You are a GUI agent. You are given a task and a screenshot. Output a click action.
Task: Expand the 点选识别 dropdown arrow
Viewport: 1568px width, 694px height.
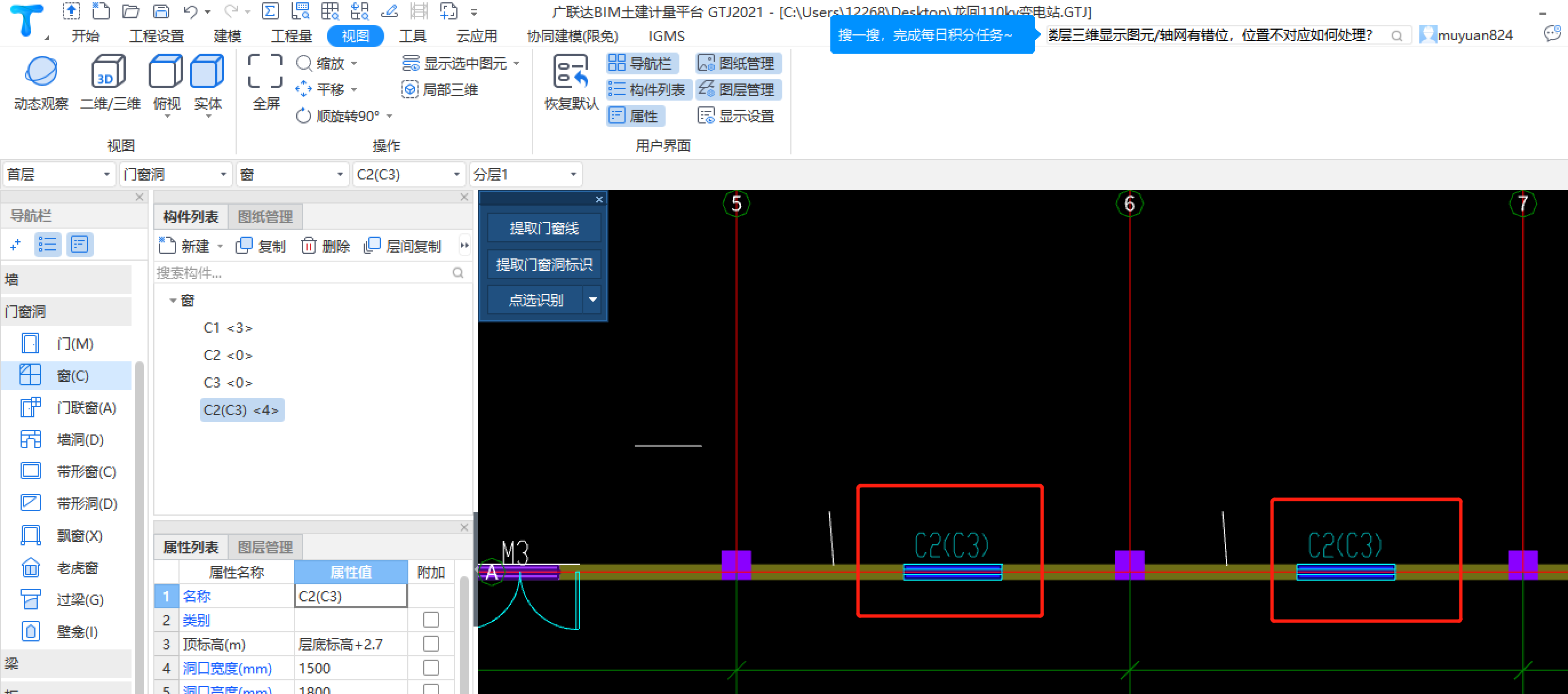(593, 300)
